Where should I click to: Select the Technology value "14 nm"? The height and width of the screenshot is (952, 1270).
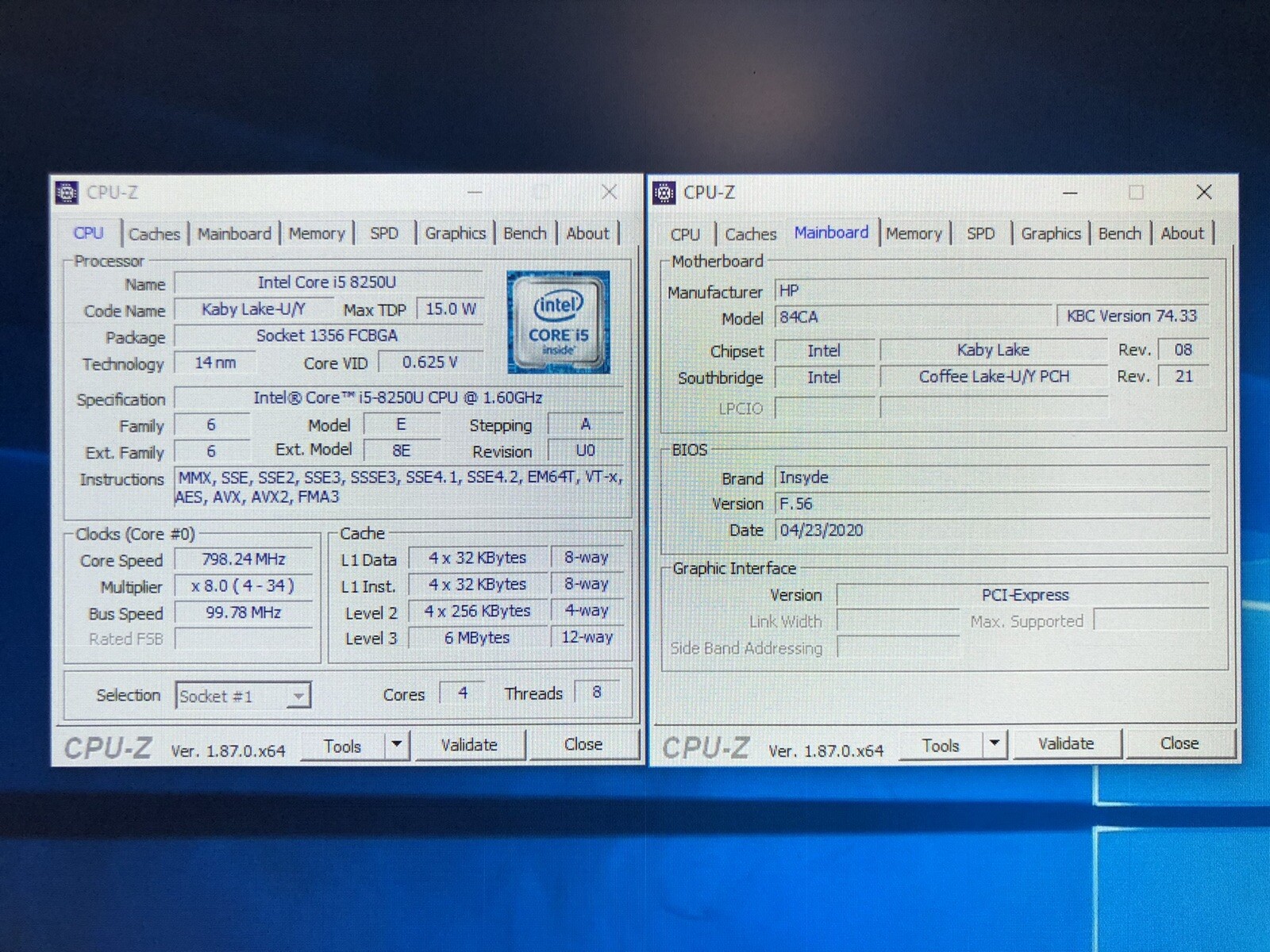[215, 363]
